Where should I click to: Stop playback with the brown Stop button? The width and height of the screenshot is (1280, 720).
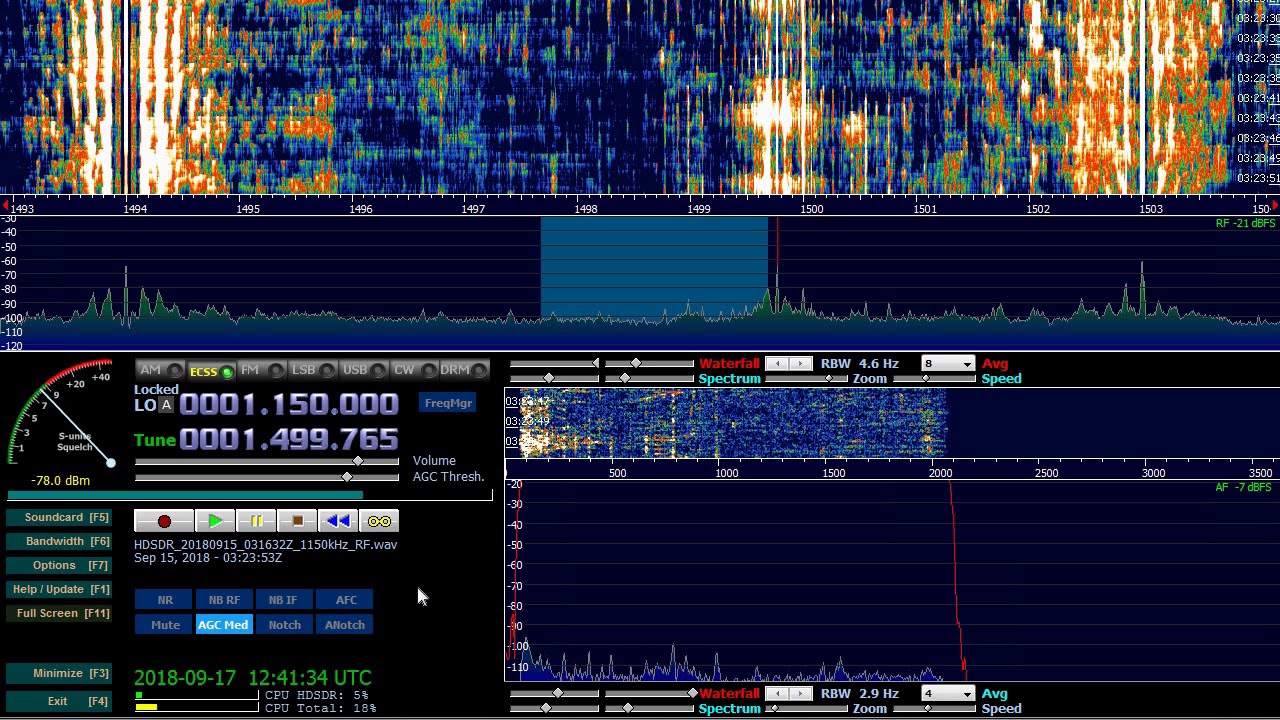(297, 521)
